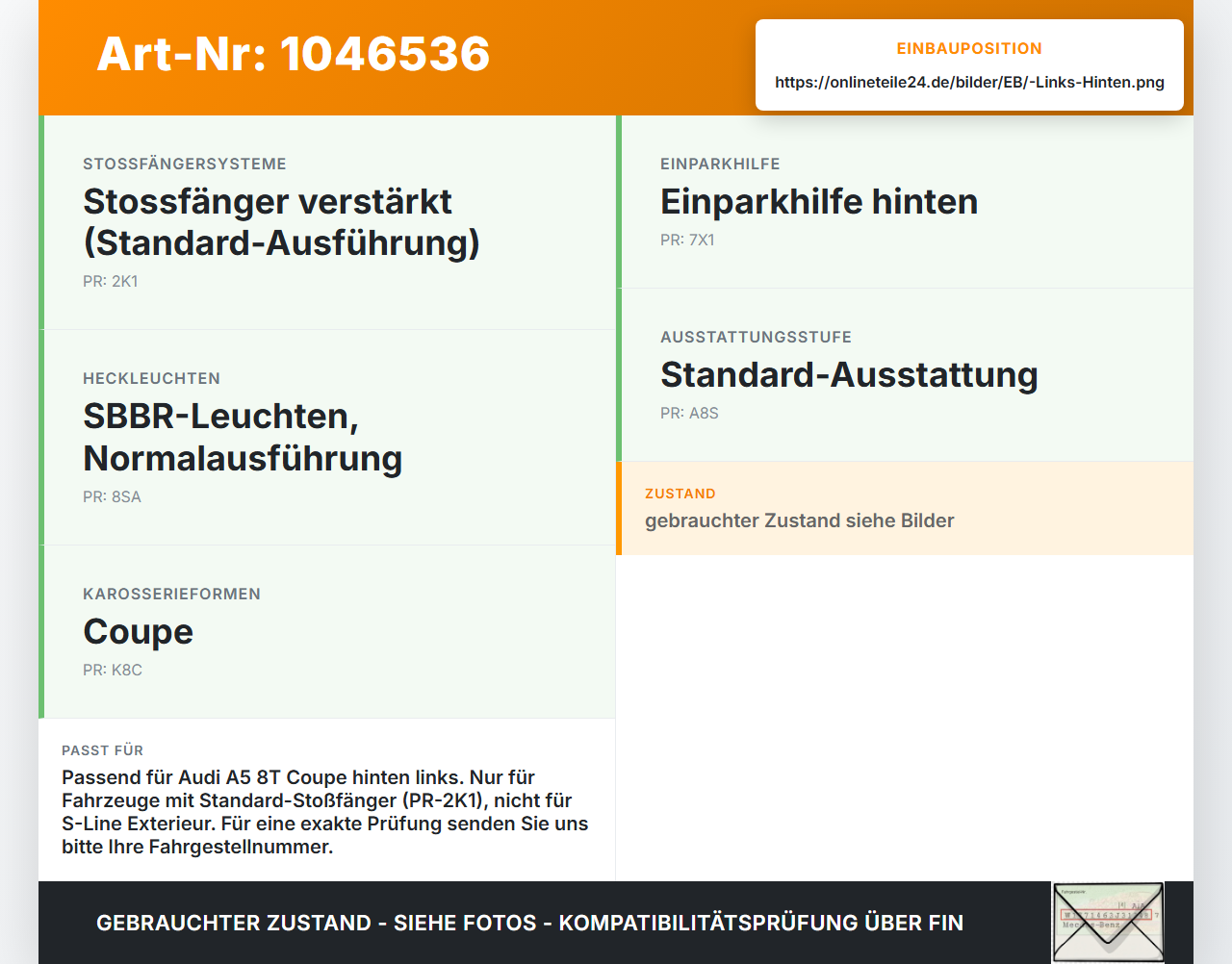Click the footer used-condition banner text
The image size is (1232, 964).
(x=529, y=923)
